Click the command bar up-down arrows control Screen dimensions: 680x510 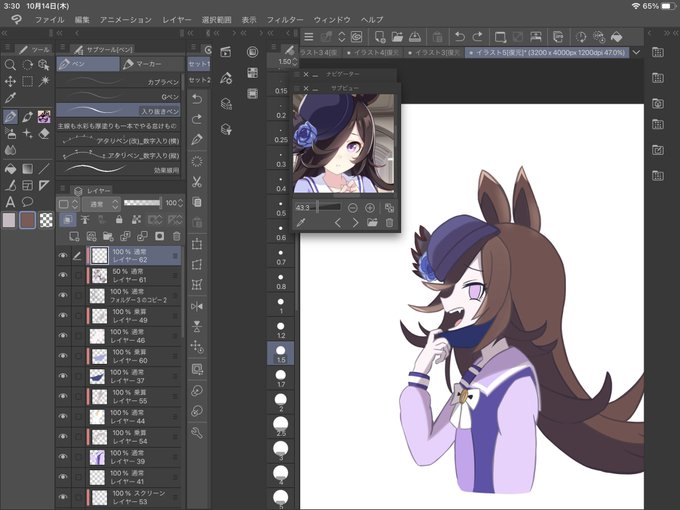point(342,37)
